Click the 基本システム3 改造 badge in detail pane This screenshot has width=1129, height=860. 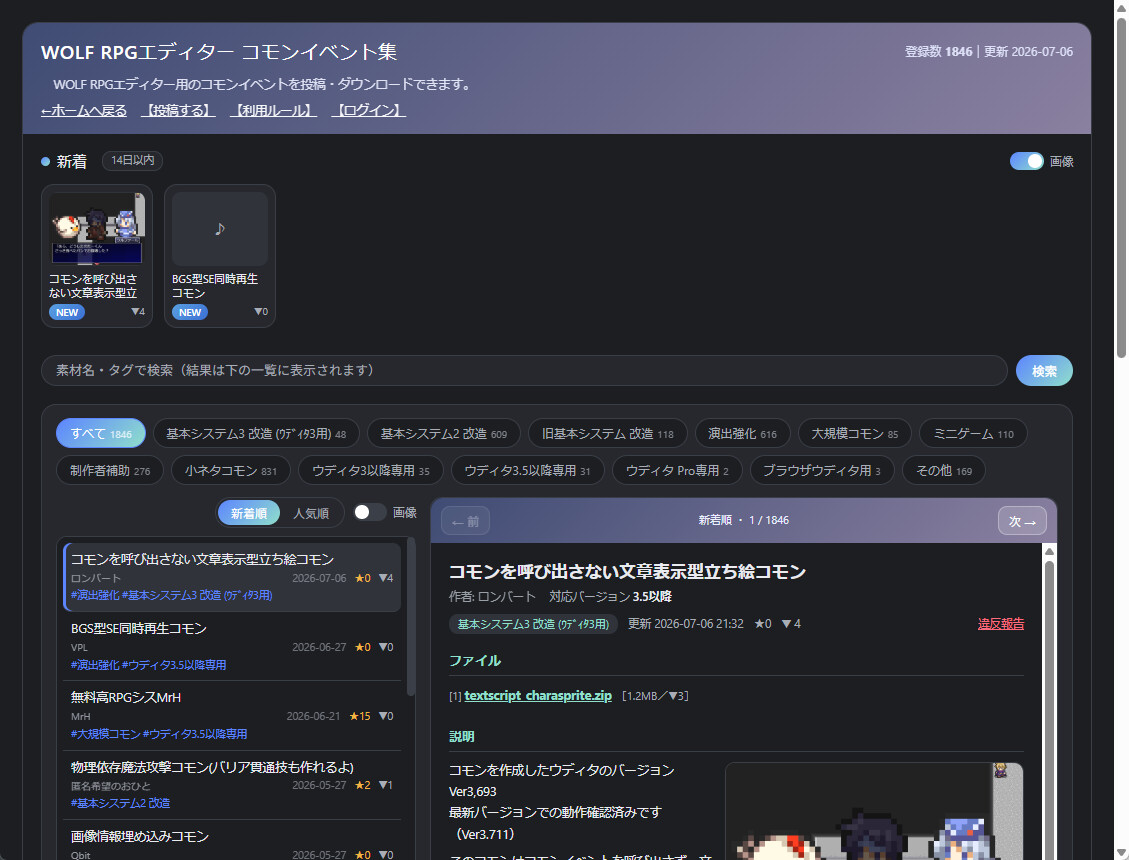[x=533, y=624]
